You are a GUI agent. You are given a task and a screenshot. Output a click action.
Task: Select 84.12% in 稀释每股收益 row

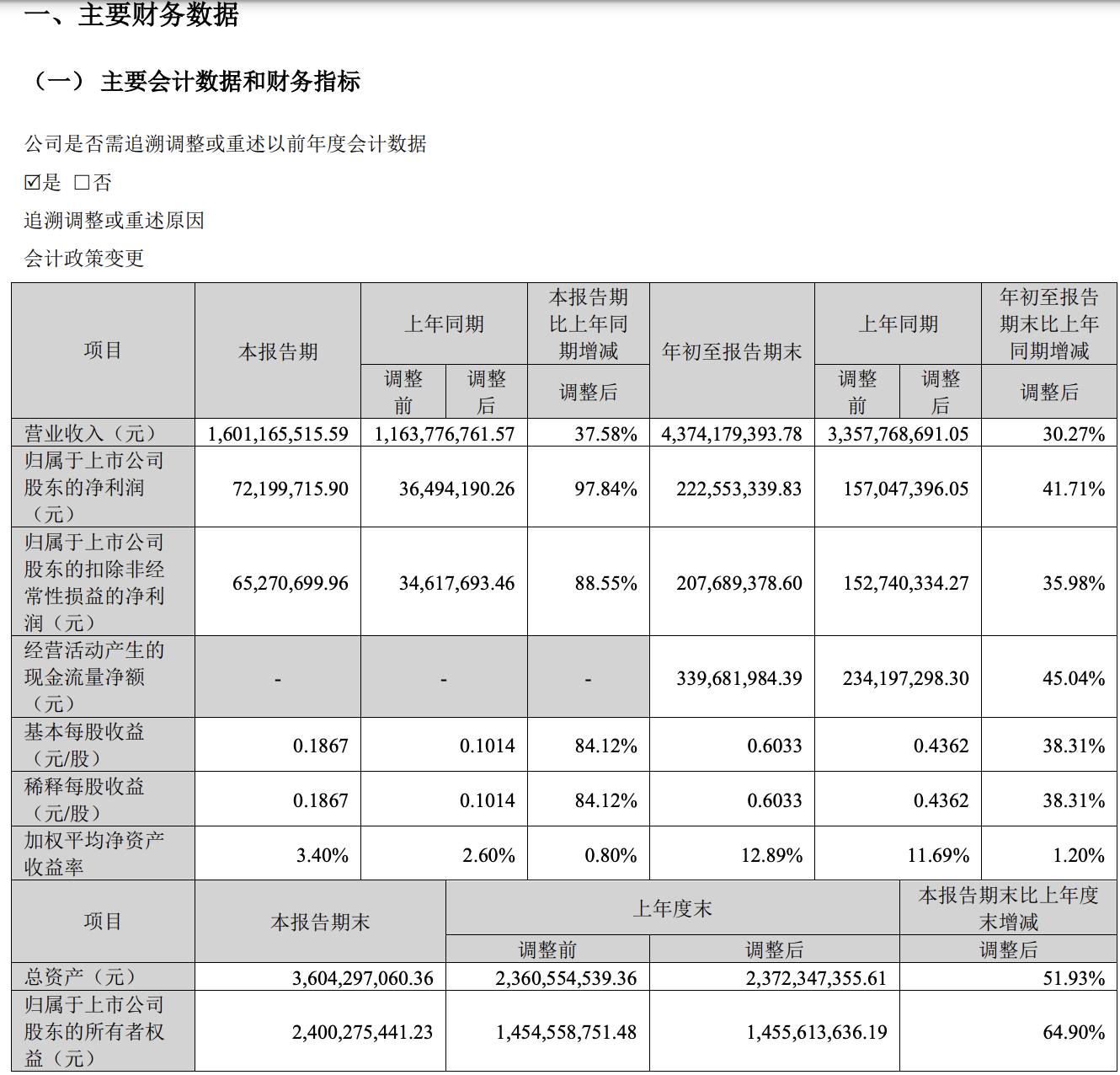pyautogui.click(x=606, y=800)
